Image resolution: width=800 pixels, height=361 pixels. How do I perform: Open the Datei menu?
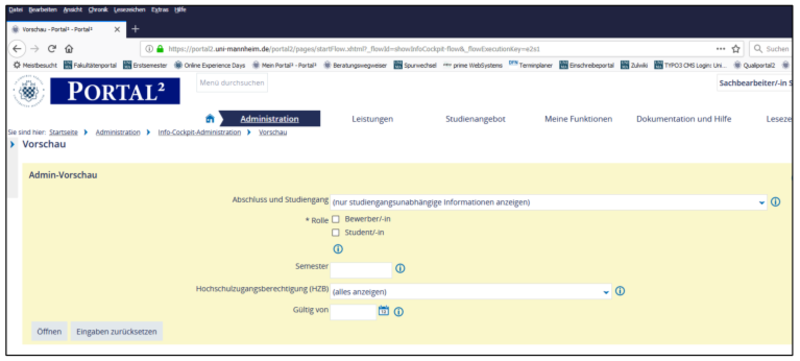pos(16,10)
